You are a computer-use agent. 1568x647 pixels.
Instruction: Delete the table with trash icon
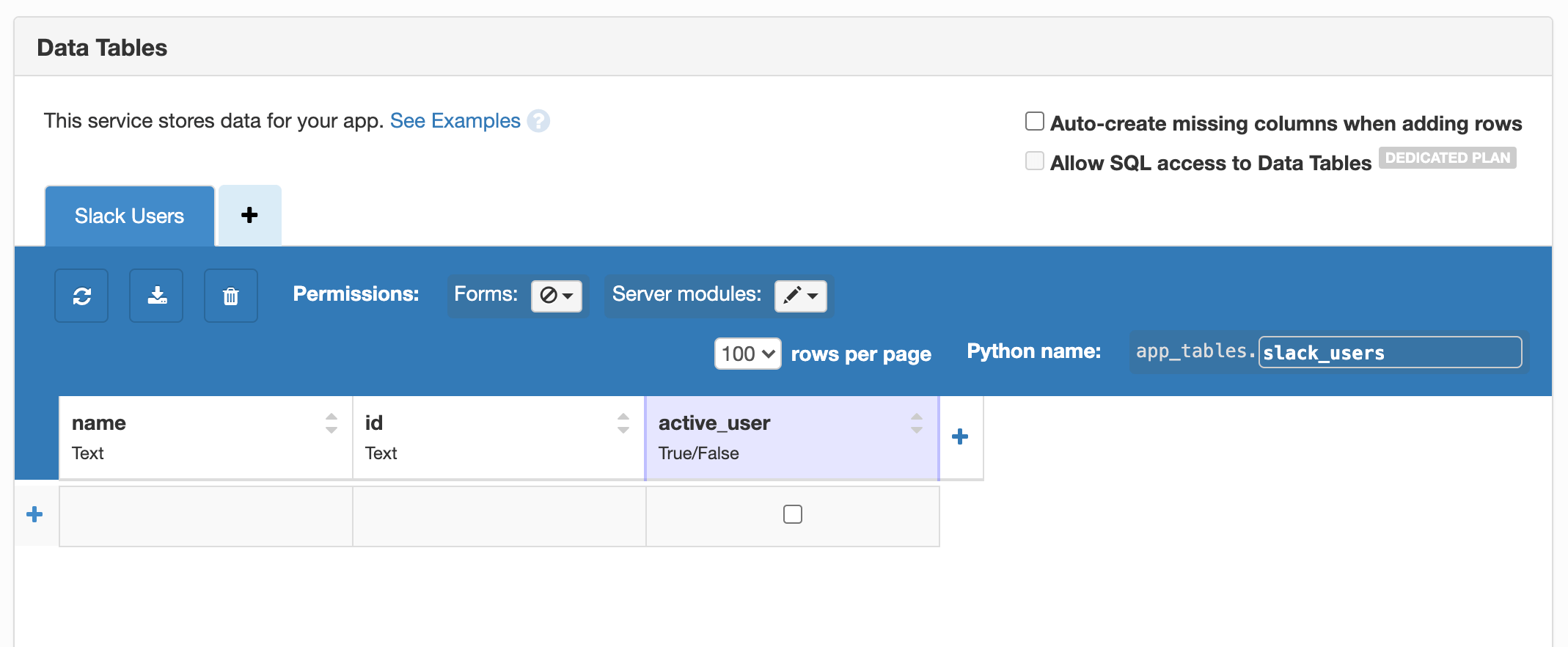(231, 296)
